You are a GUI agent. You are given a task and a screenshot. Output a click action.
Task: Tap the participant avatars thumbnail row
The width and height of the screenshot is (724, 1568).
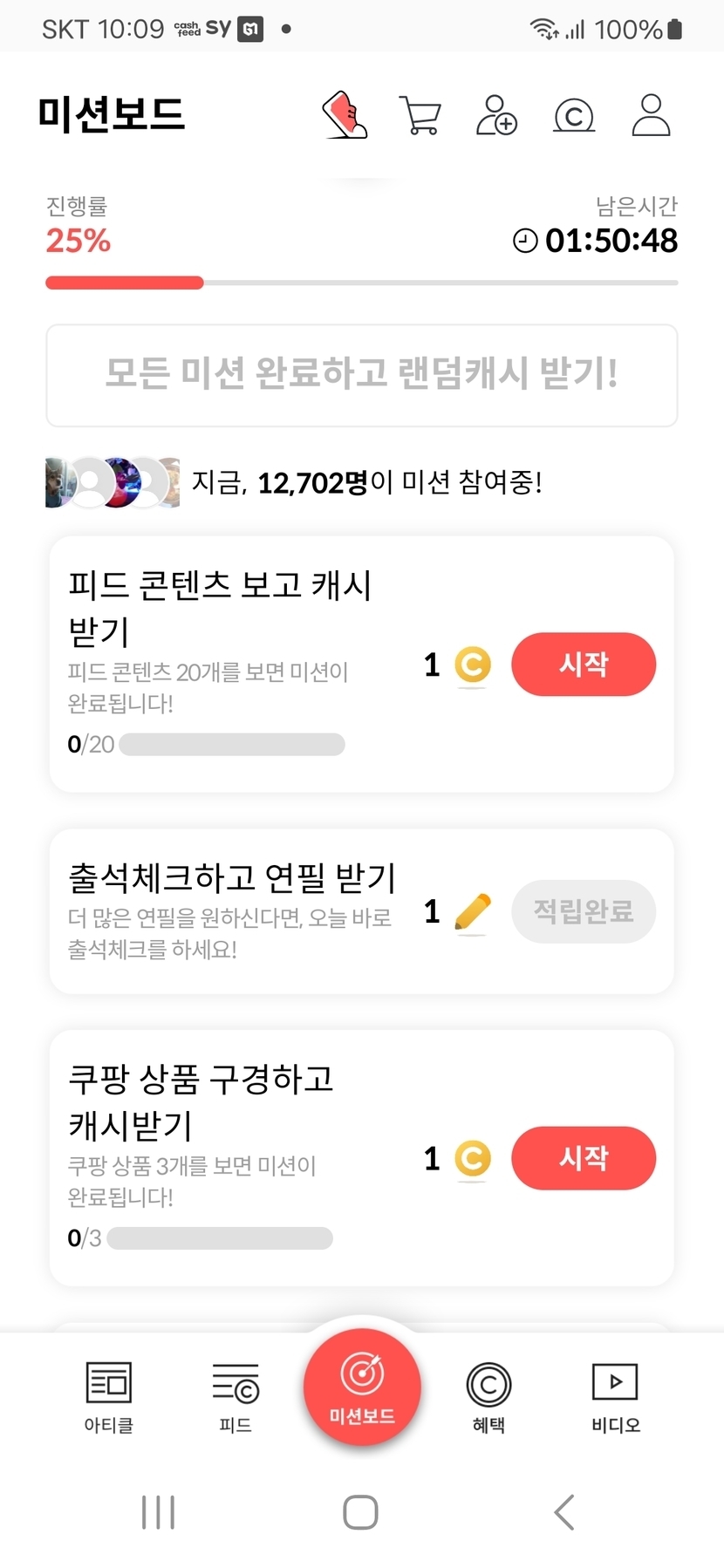[112, 482]
